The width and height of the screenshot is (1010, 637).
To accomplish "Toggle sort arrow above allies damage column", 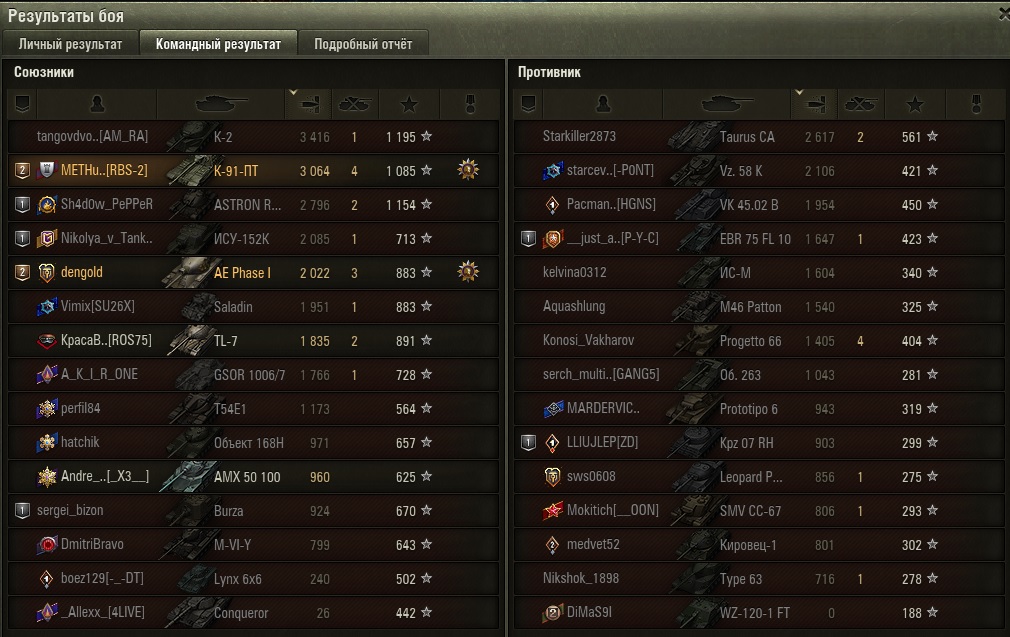I will click(293, 92).
